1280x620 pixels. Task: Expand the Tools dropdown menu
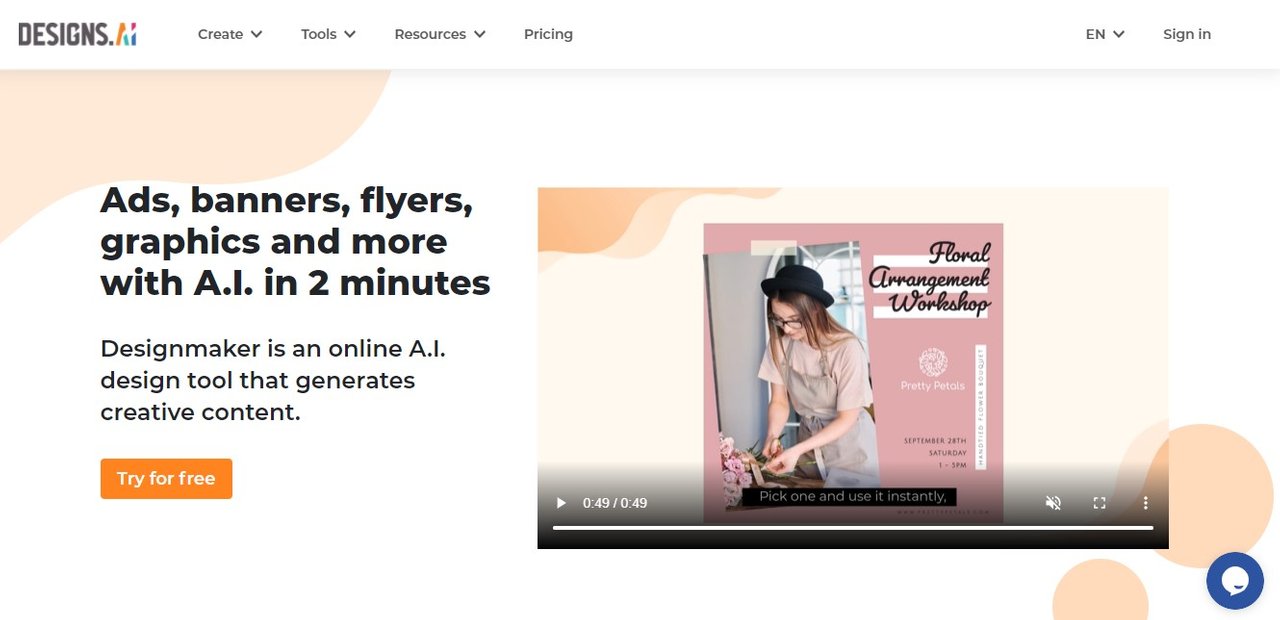click(x=328, y=34)
